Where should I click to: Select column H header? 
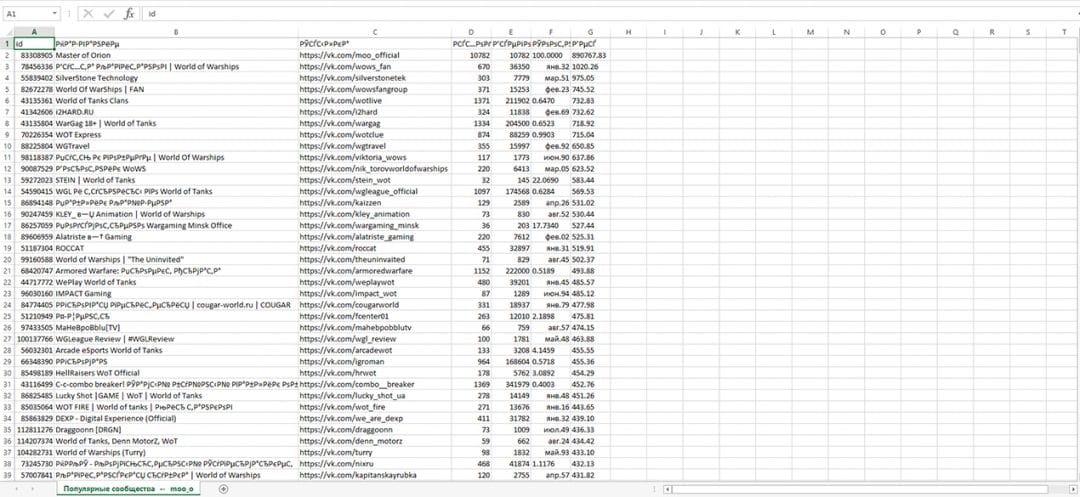627,32
